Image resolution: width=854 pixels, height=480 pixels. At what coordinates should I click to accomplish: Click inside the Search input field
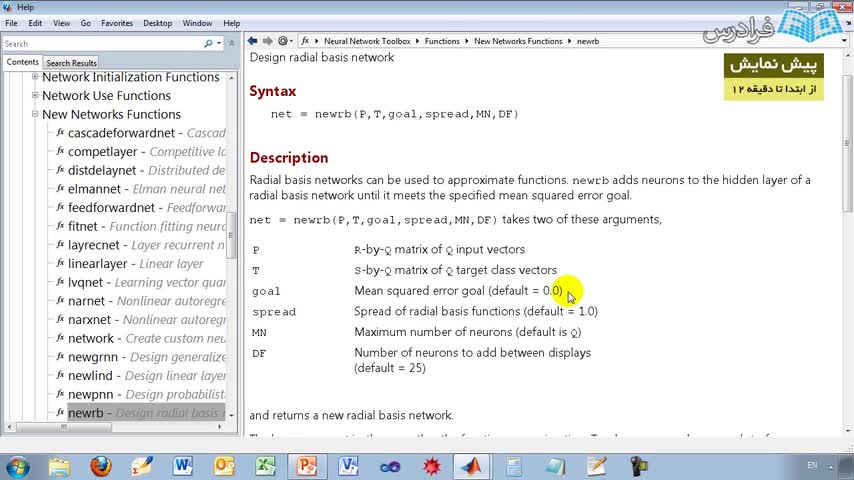pyautogui.click(x=102, y=44)
